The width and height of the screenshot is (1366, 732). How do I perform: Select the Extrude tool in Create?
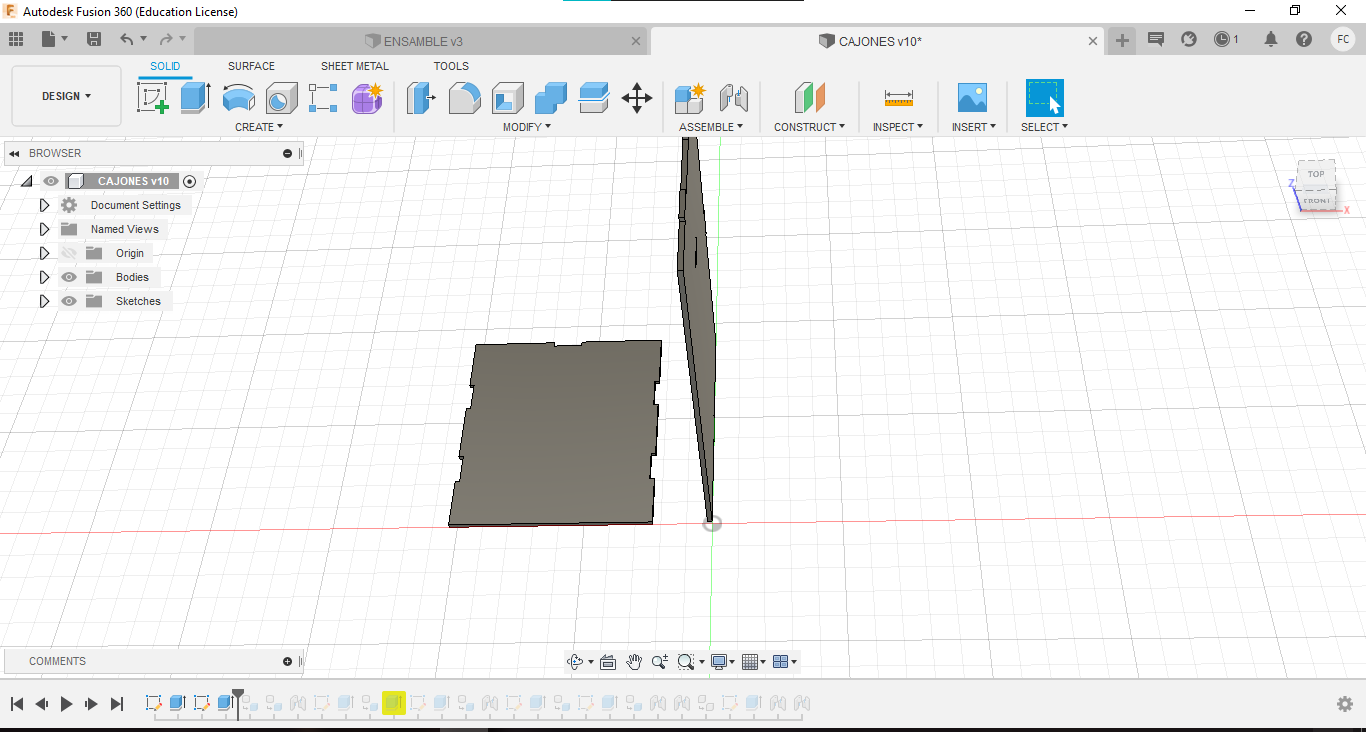pyautogui.click(x=195, y=98)
